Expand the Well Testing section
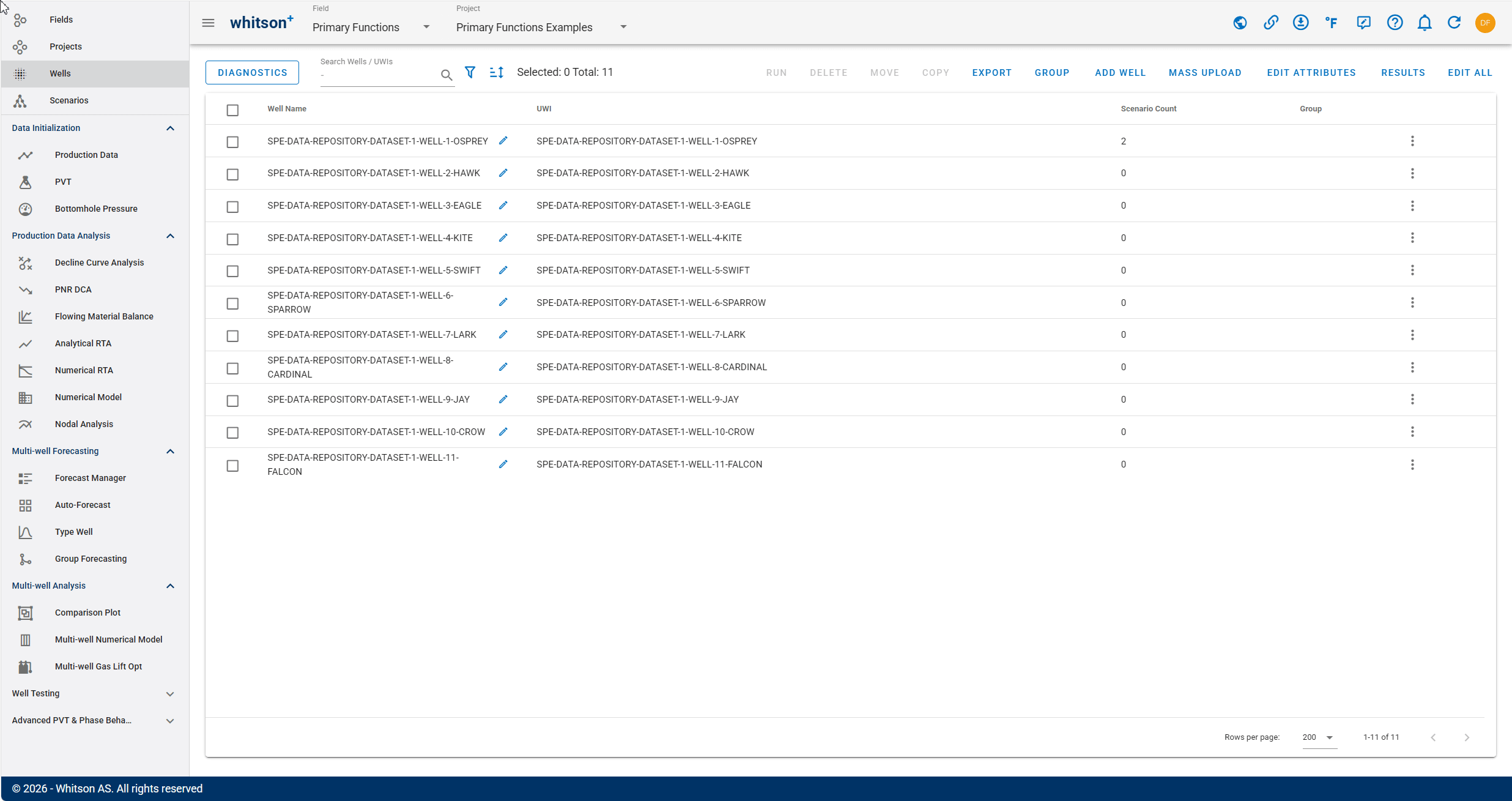 [x=170, y=693]
